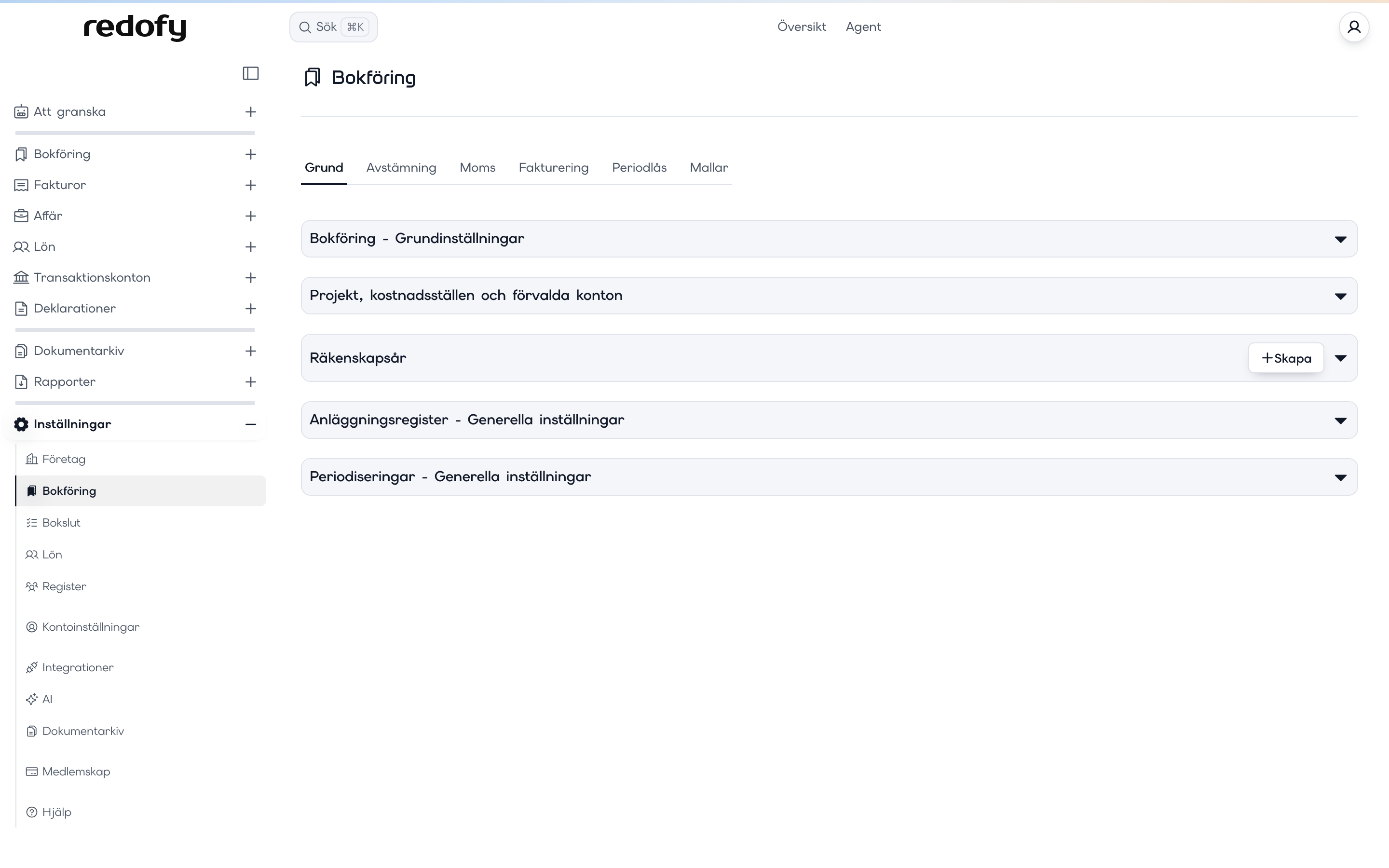Open the Agent link in header
This screenshot has width=1389, height=868.
[x=863, y=27]
